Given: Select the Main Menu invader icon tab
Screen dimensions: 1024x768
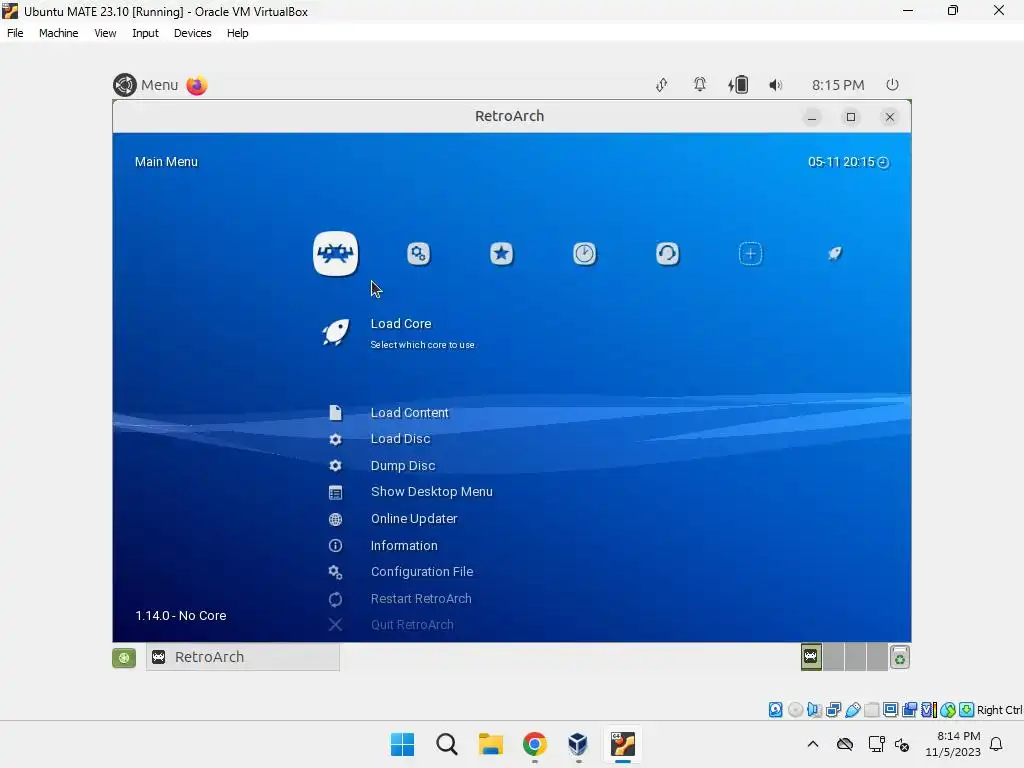Looking at the screenshot, I should click(335, 253).
